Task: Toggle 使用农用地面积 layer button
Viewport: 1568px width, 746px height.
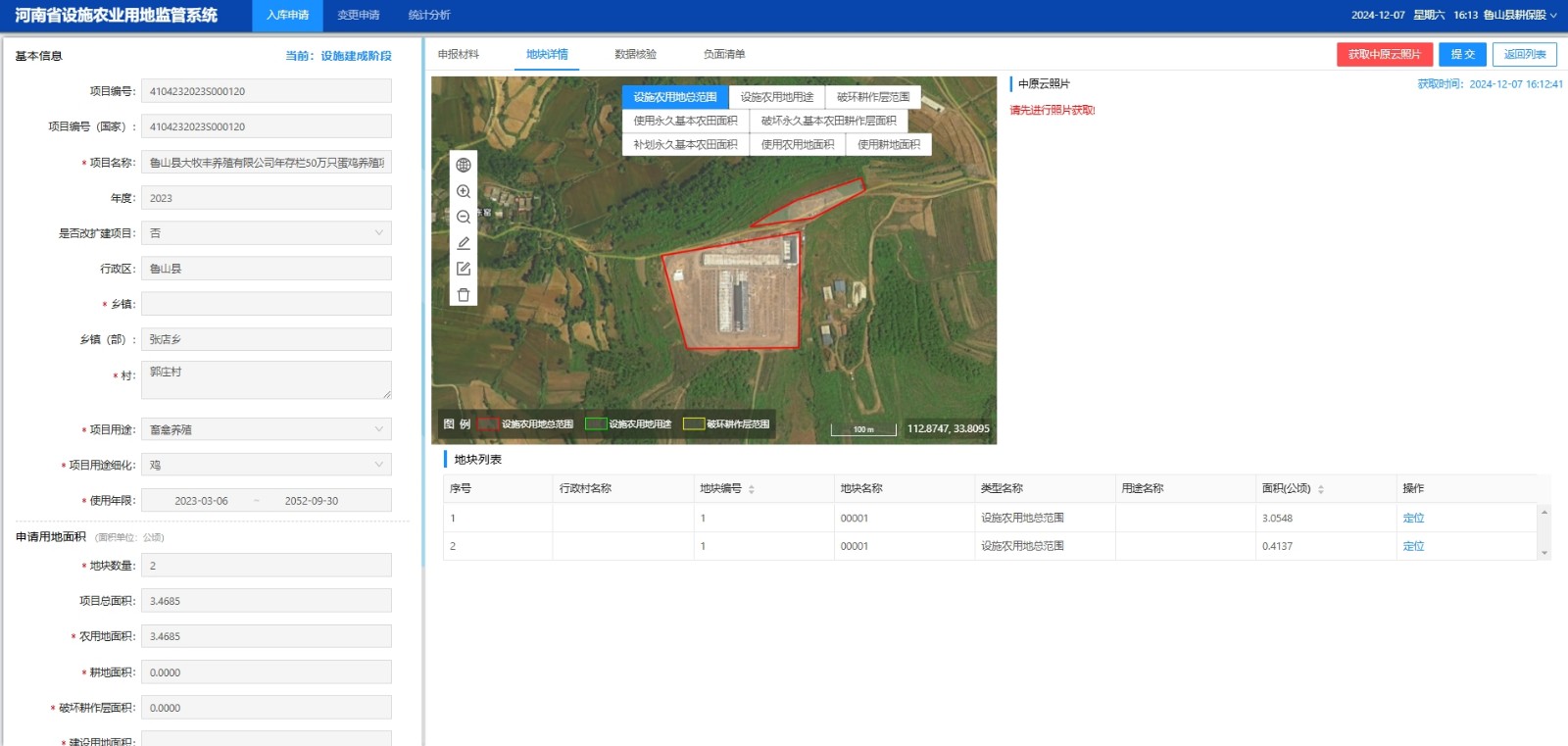Action: [x=798, y=144]
